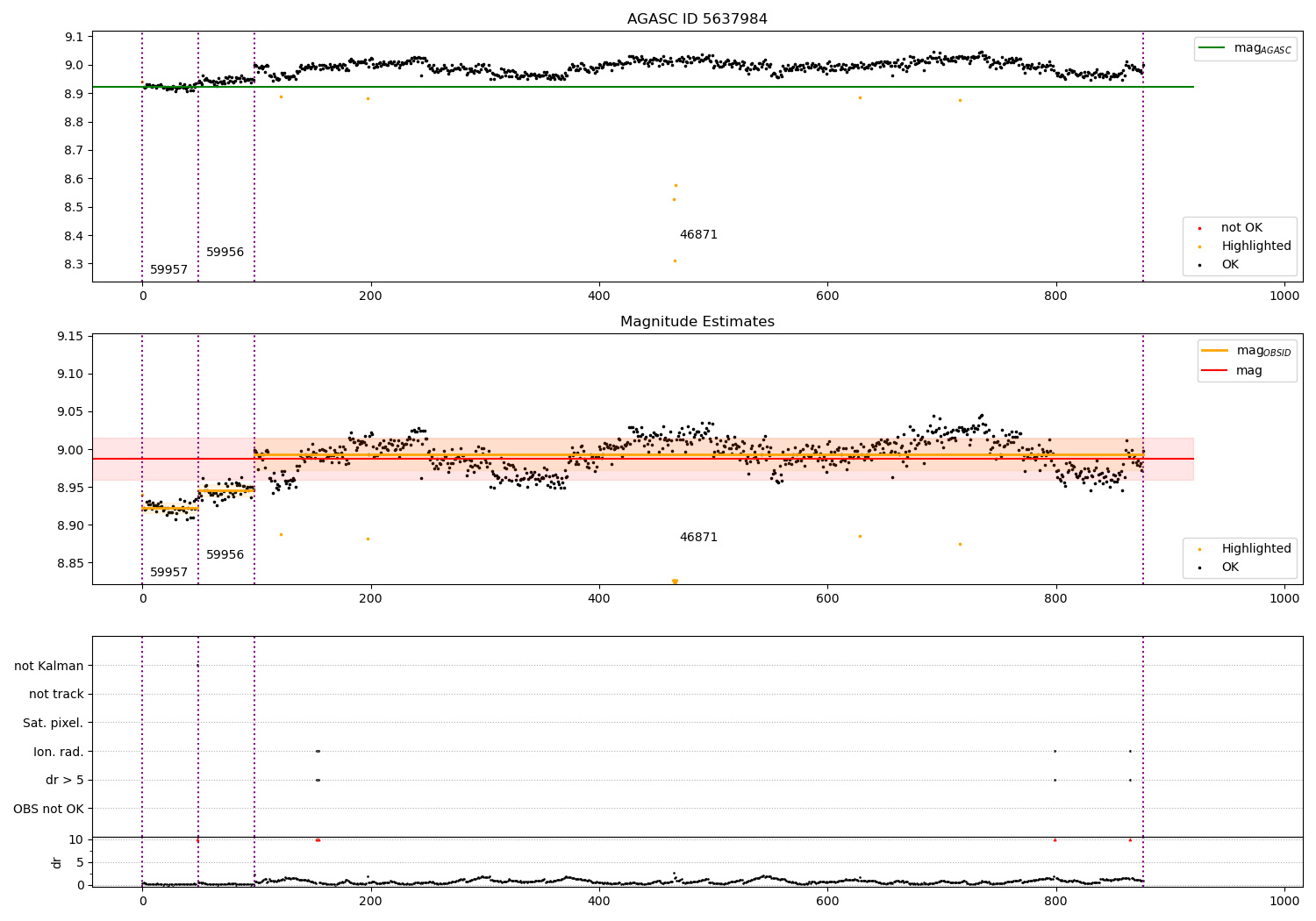This screenshot has height=921, width=1316.
Task: Click the "9.15" tick on the middle plot
Action: [70, 337]
